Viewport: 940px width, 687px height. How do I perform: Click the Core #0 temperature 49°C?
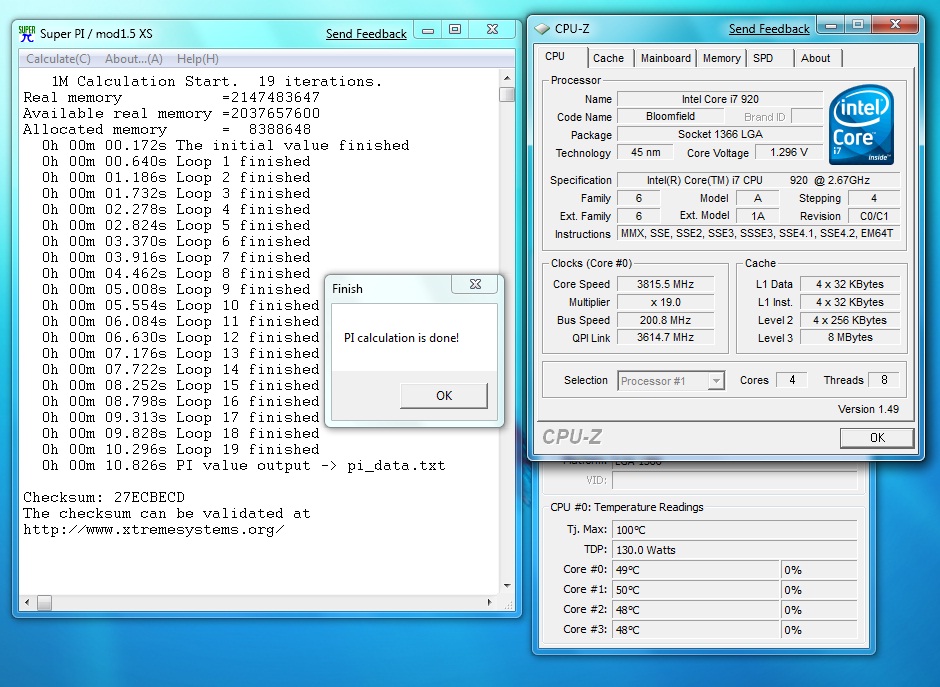(x=696, y=570)
